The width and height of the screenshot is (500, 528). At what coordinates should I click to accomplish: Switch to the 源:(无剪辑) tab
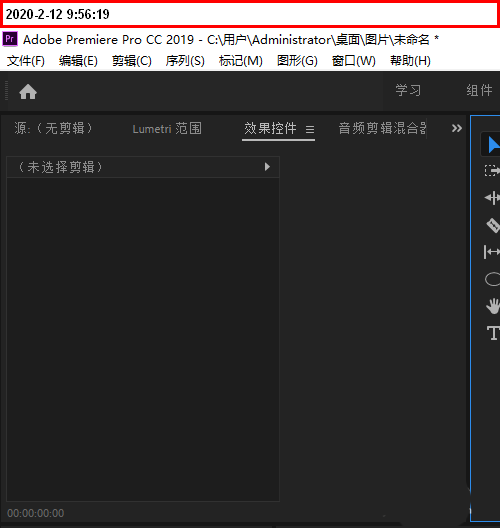53,129
